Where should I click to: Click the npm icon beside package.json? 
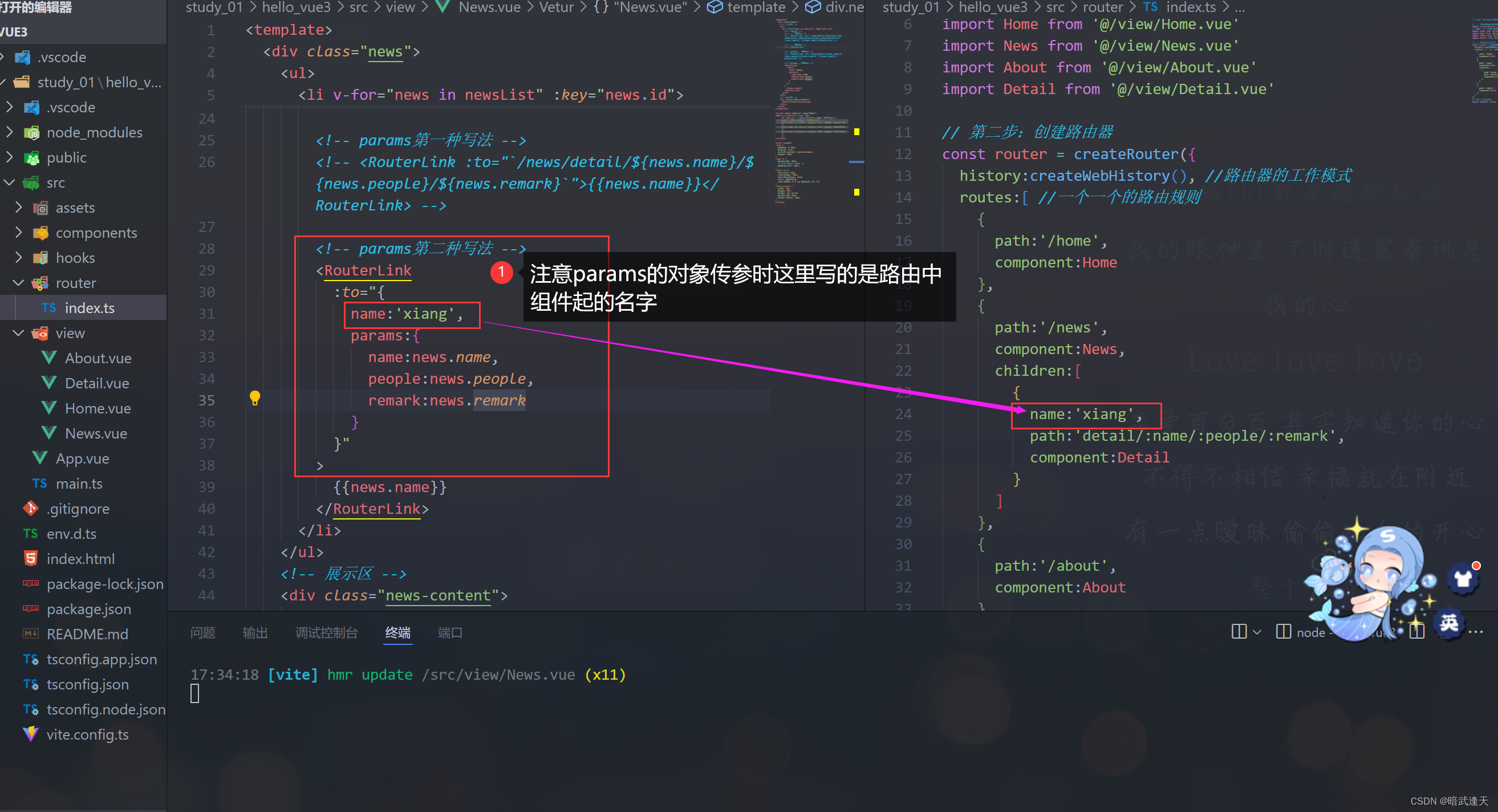(31, 608)
